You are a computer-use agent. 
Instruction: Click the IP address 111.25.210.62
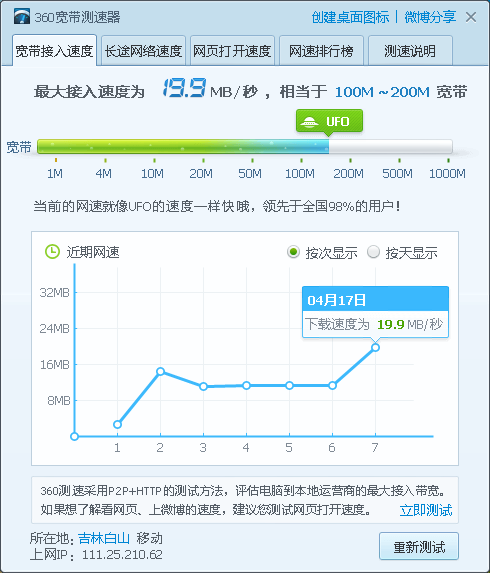click(x=122, y=555)
